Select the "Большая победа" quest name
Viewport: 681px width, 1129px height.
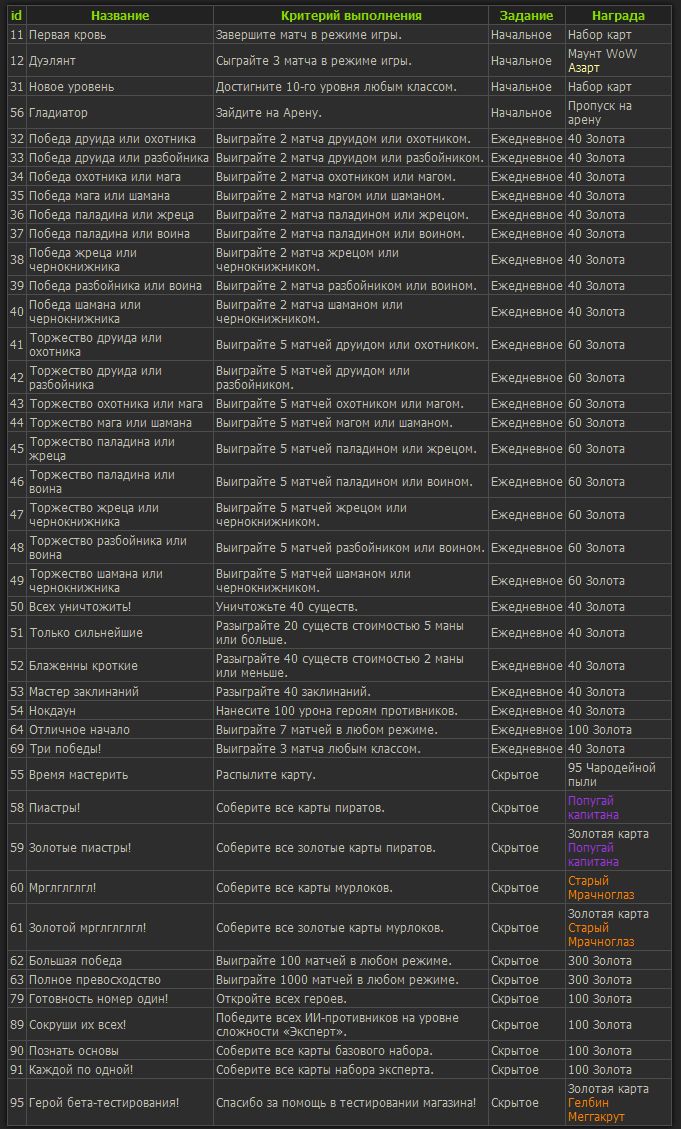75,961
